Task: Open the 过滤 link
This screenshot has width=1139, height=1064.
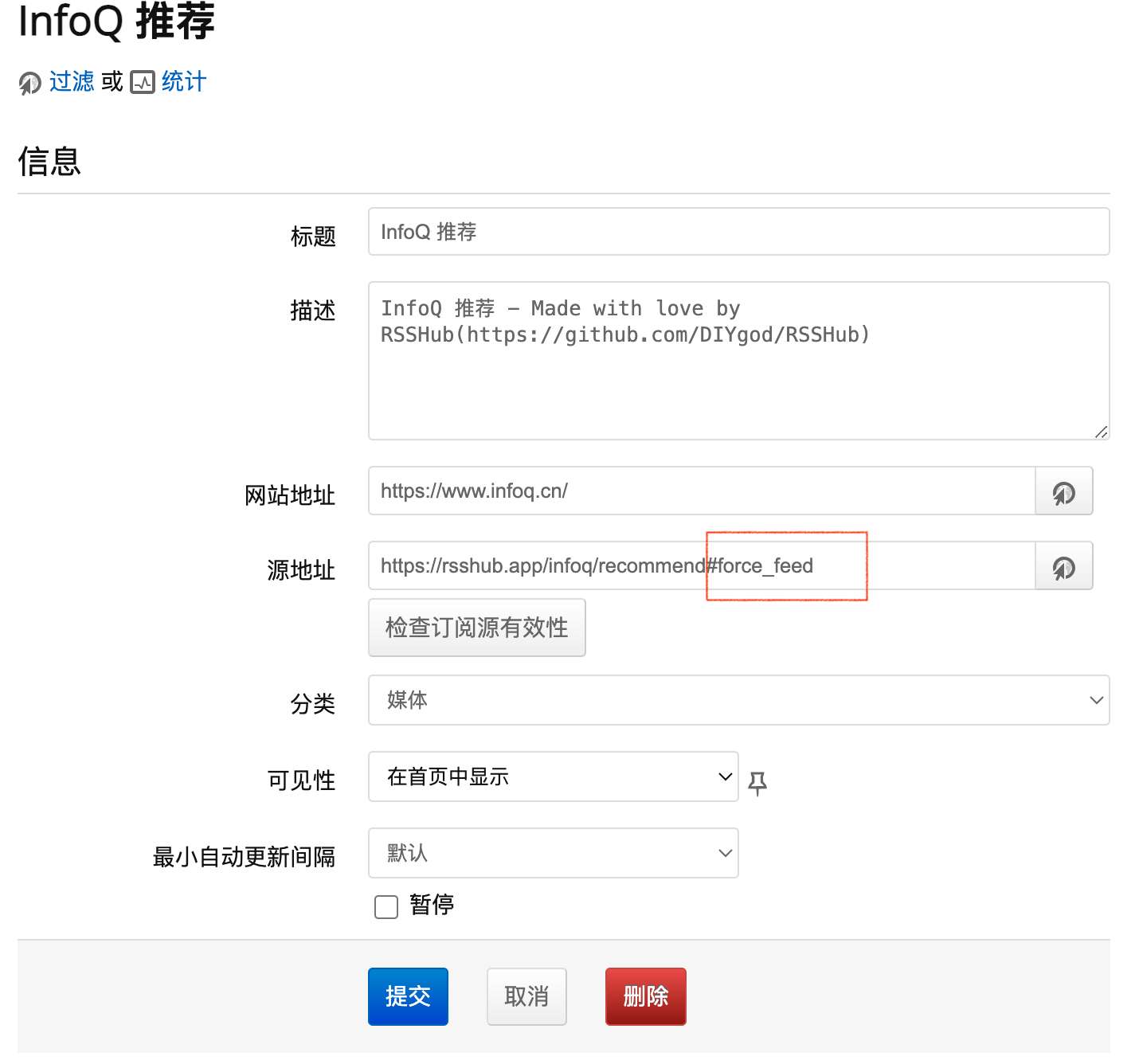Action: pos(72,82)
